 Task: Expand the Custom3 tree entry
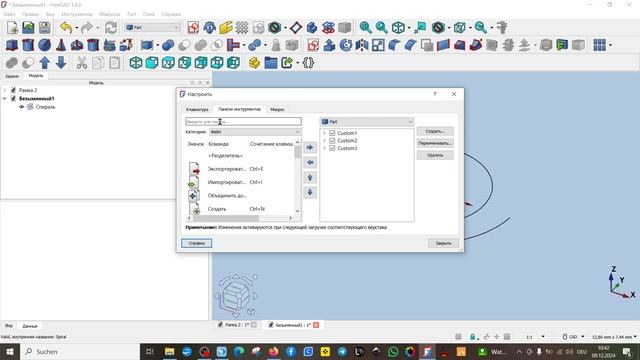(x=324, y=148)
